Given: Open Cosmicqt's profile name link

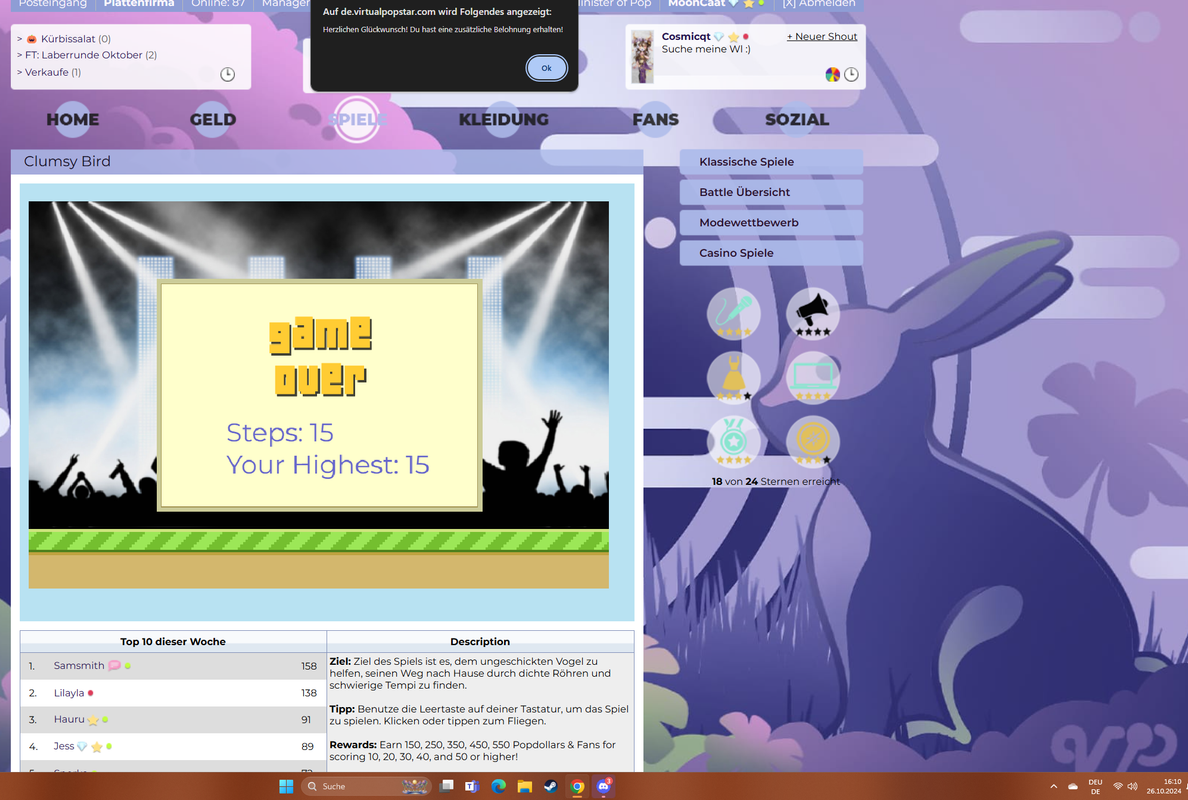Looking at the screenshot, I should (686, 36).
